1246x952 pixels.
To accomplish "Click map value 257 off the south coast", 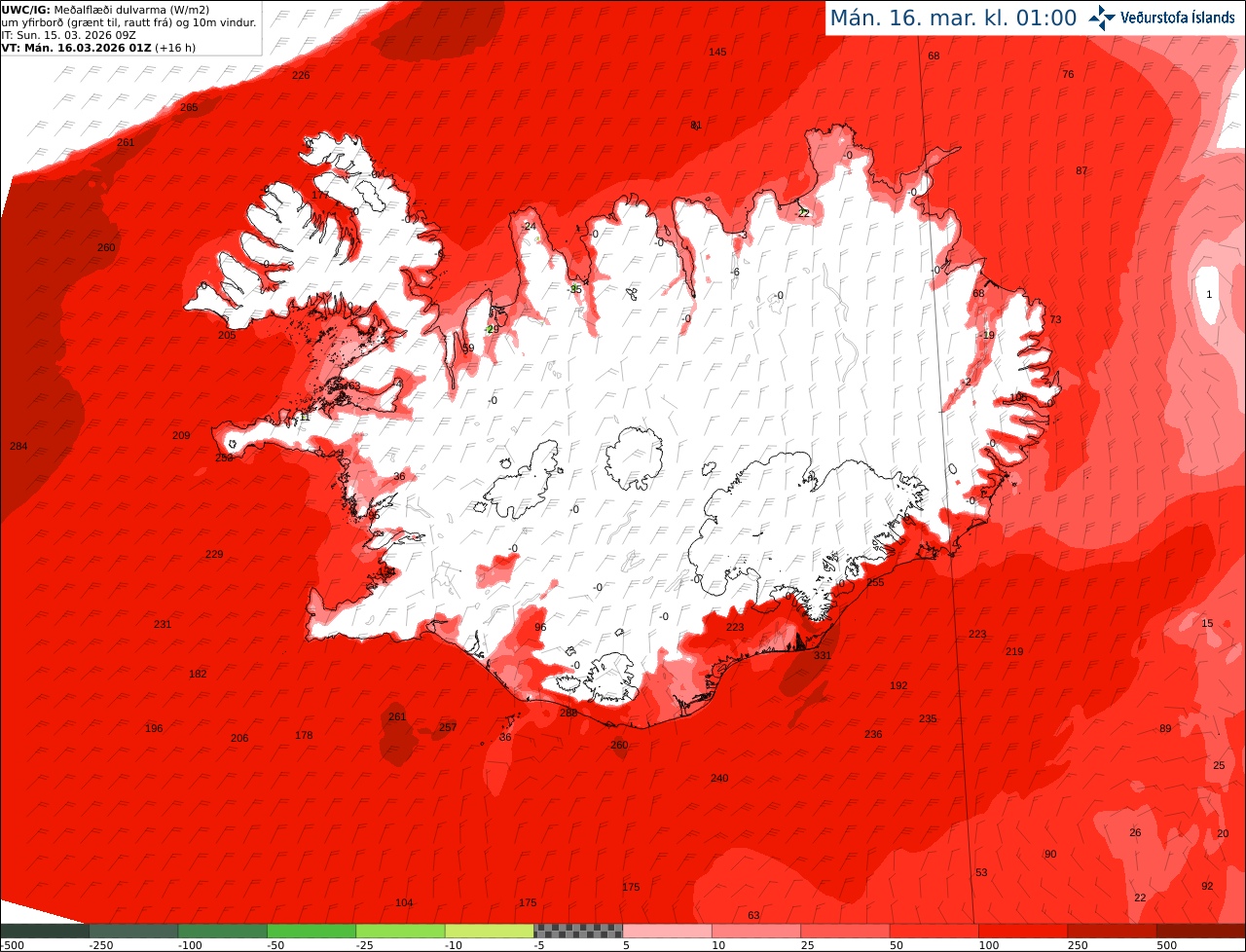I will tap(448, 727).
